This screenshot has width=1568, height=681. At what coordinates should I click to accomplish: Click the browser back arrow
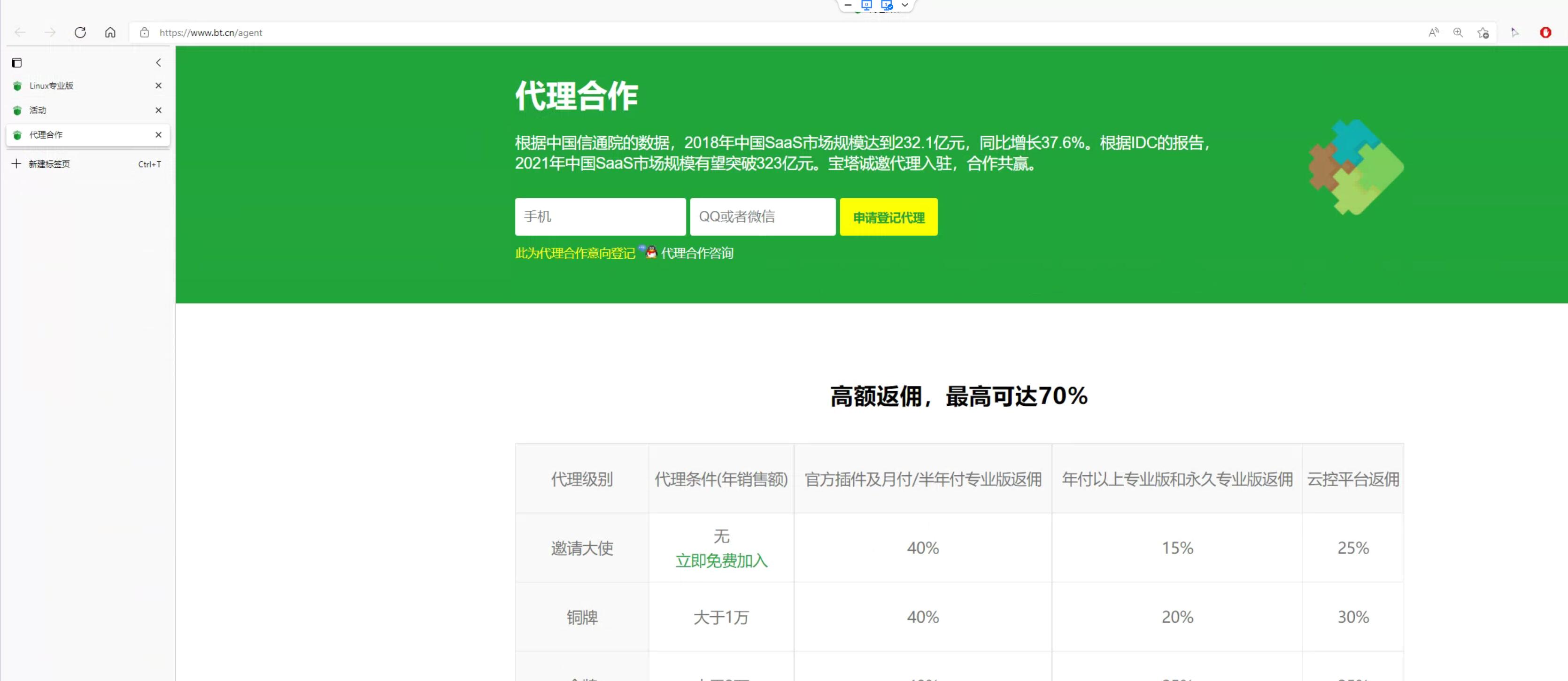click(20, 32)
